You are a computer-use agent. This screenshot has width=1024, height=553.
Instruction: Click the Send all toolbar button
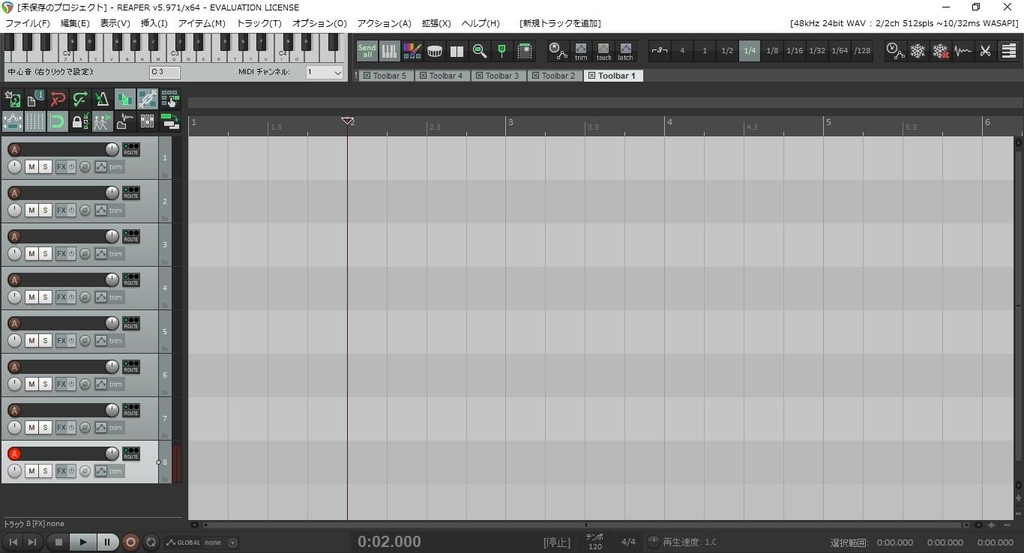(366, 50)
